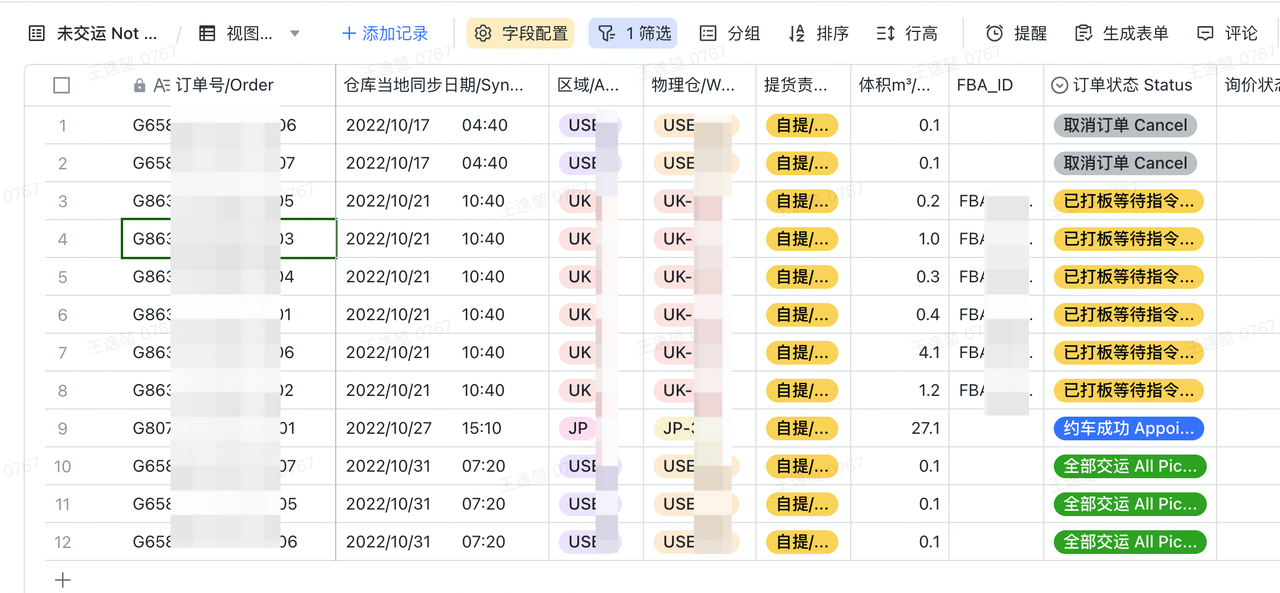Click the field configuration gear icon

483,34
